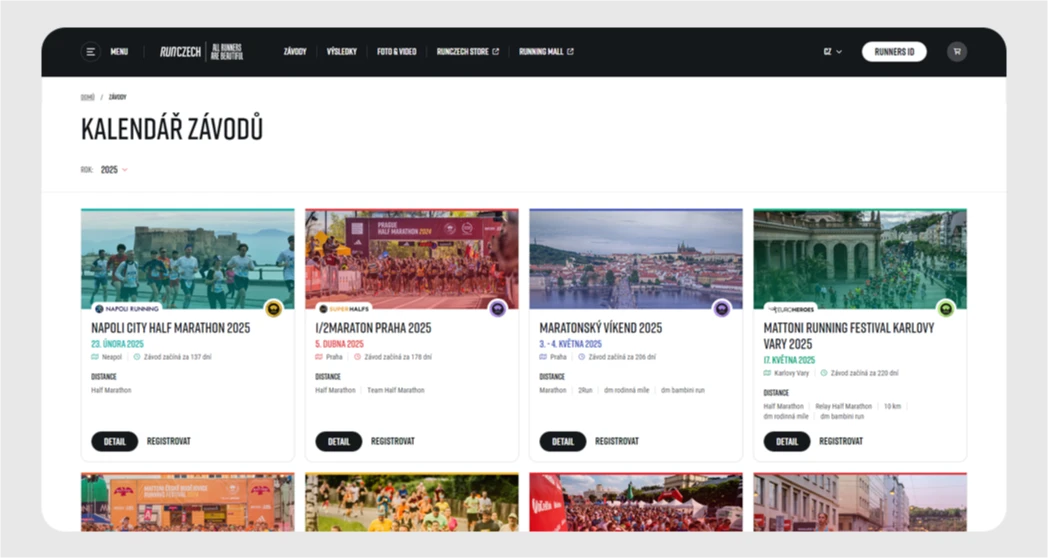Click Detail button for Napoli half marathon
Viewport: 1048px width, 558px height.
(114, 441)
